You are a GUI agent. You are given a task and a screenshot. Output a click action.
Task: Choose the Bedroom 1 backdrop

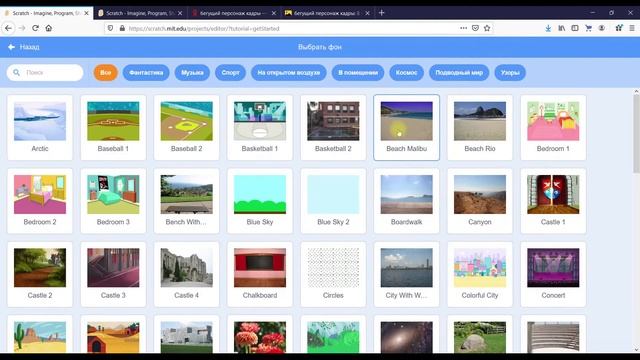(553, 127)
